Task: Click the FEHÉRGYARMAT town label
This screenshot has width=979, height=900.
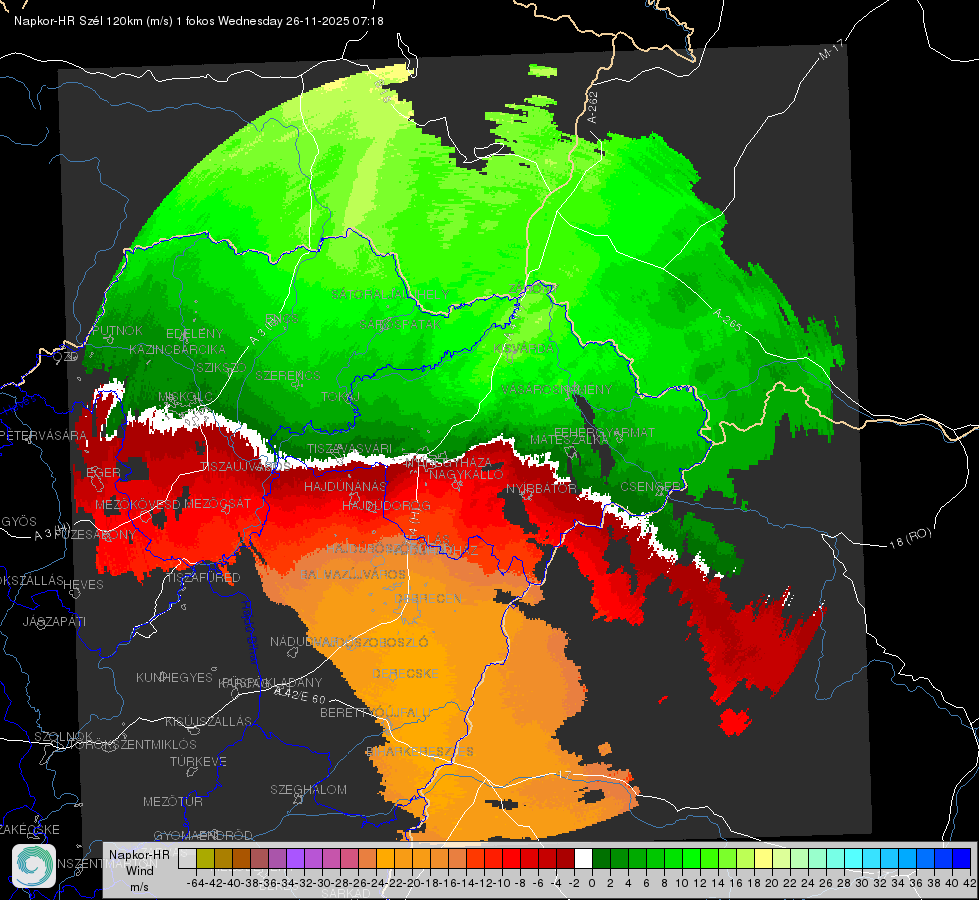Action: pyautogui.click(x=604, y=432)
